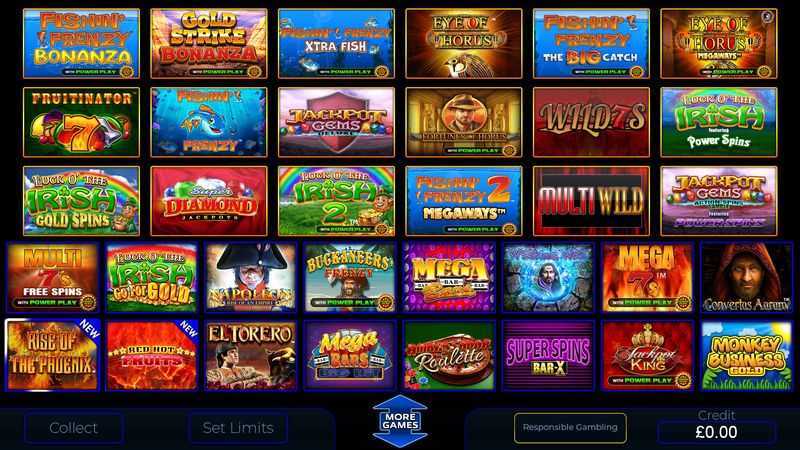Open Red Hot Fruits new game
This screenshot has height=450, width=800.
(152, 356)
